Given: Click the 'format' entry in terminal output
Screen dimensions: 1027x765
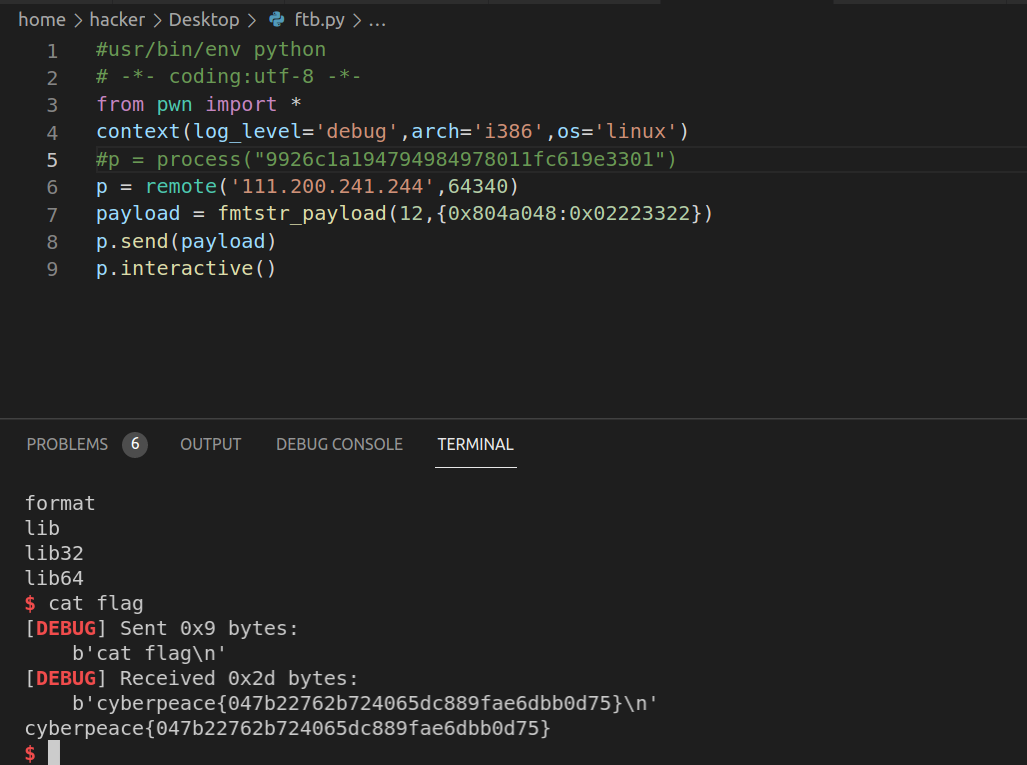Looking at the screenshot, I should click(60, 503).
